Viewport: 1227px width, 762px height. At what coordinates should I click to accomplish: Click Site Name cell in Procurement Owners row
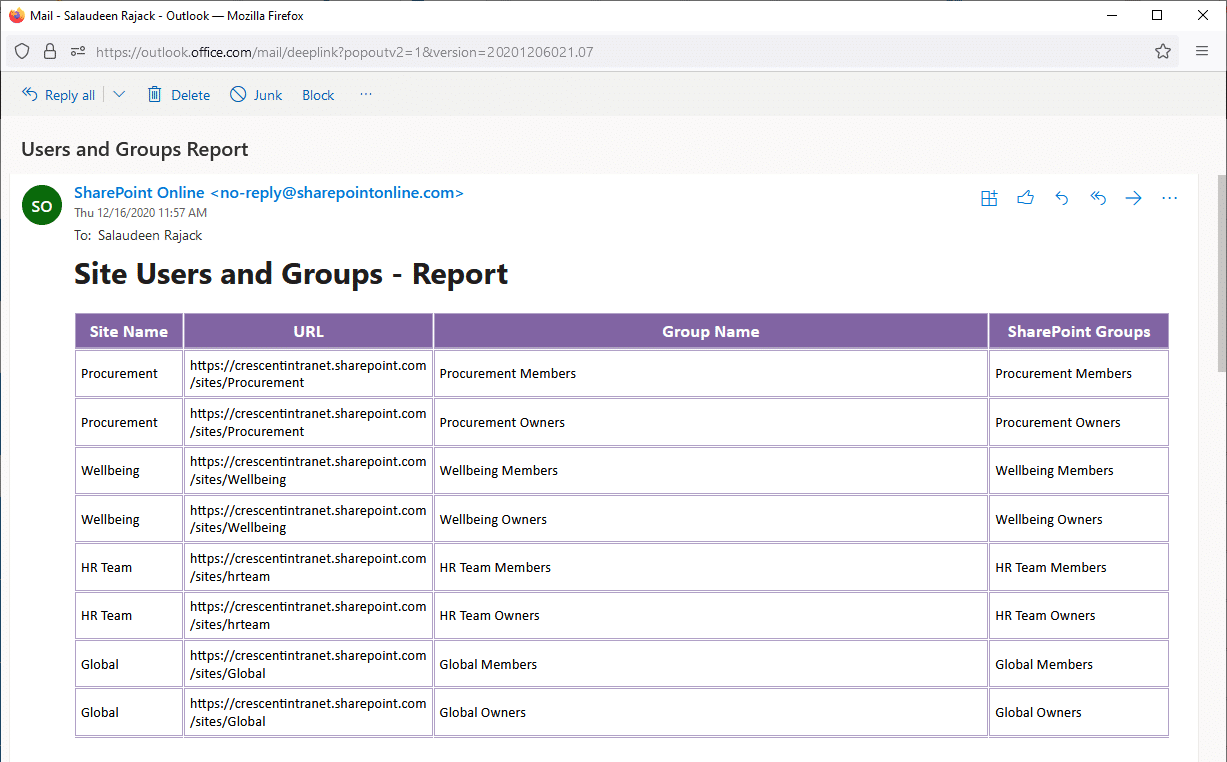click(129, 422)
